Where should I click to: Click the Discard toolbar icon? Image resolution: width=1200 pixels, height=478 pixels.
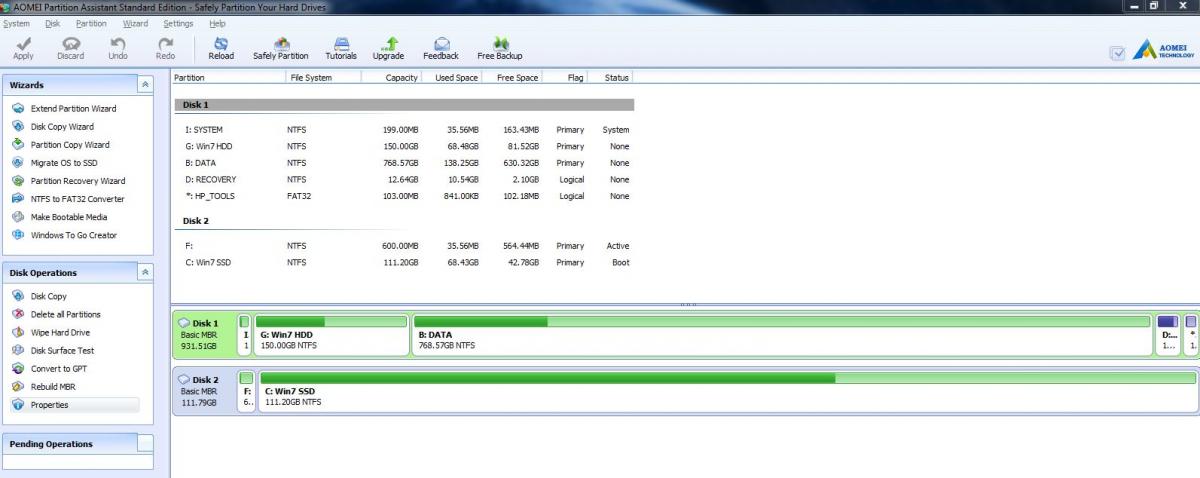point(70,48)
